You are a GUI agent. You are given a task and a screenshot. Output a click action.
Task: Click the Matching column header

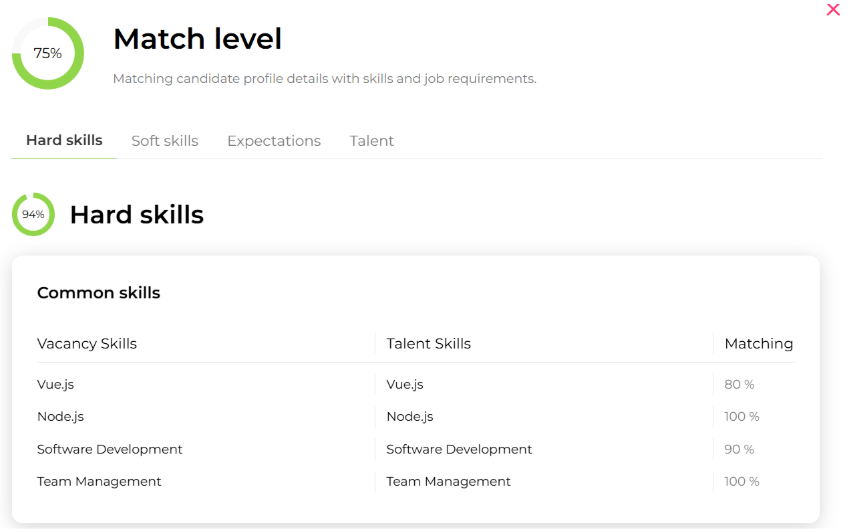coord(759,344)
